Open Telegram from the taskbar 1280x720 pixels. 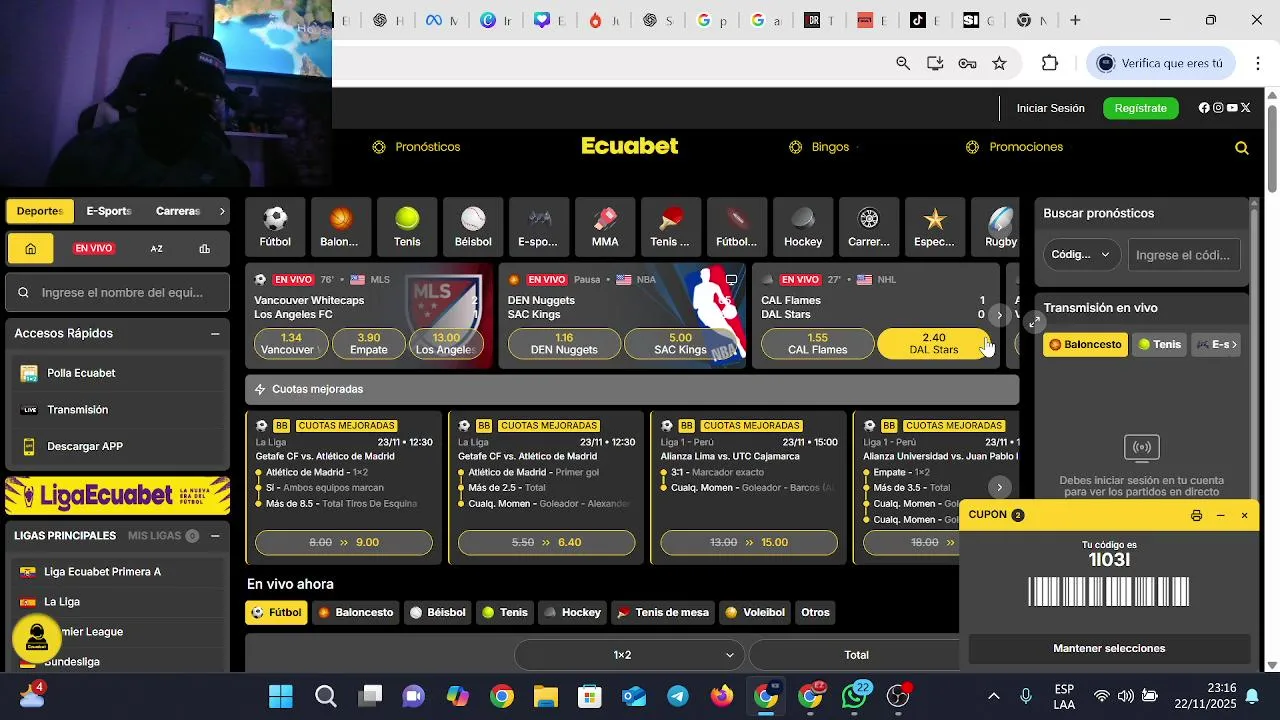tap(678, 696)
